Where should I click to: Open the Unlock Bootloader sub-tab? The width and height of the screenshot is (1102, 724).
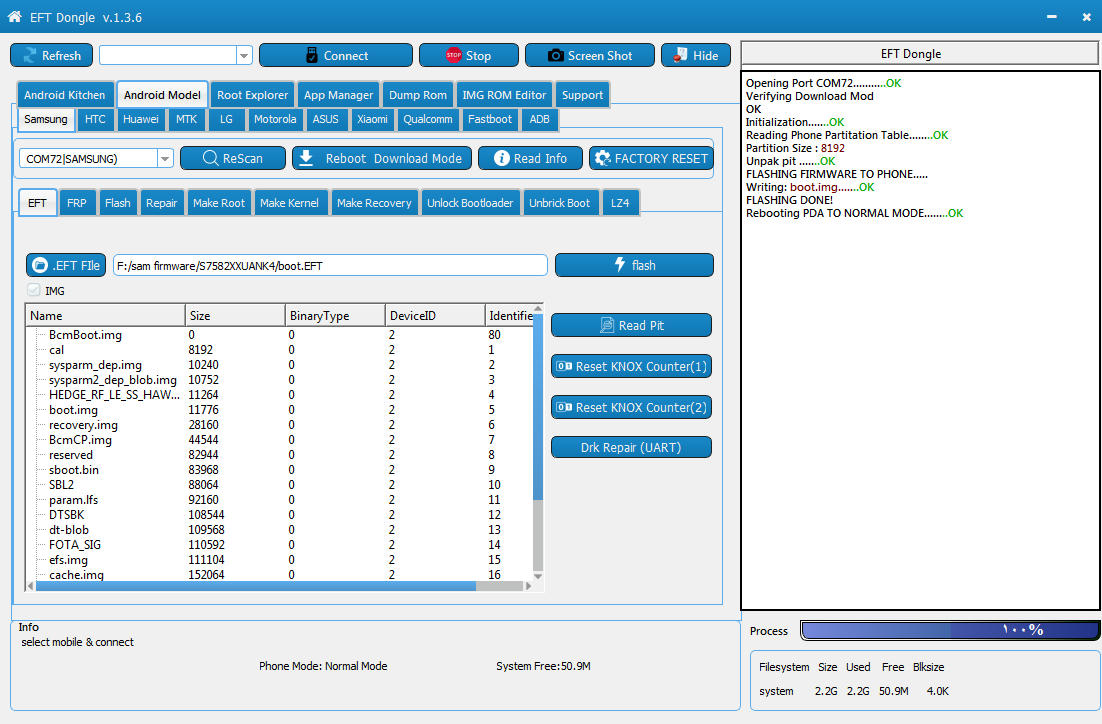470,203
